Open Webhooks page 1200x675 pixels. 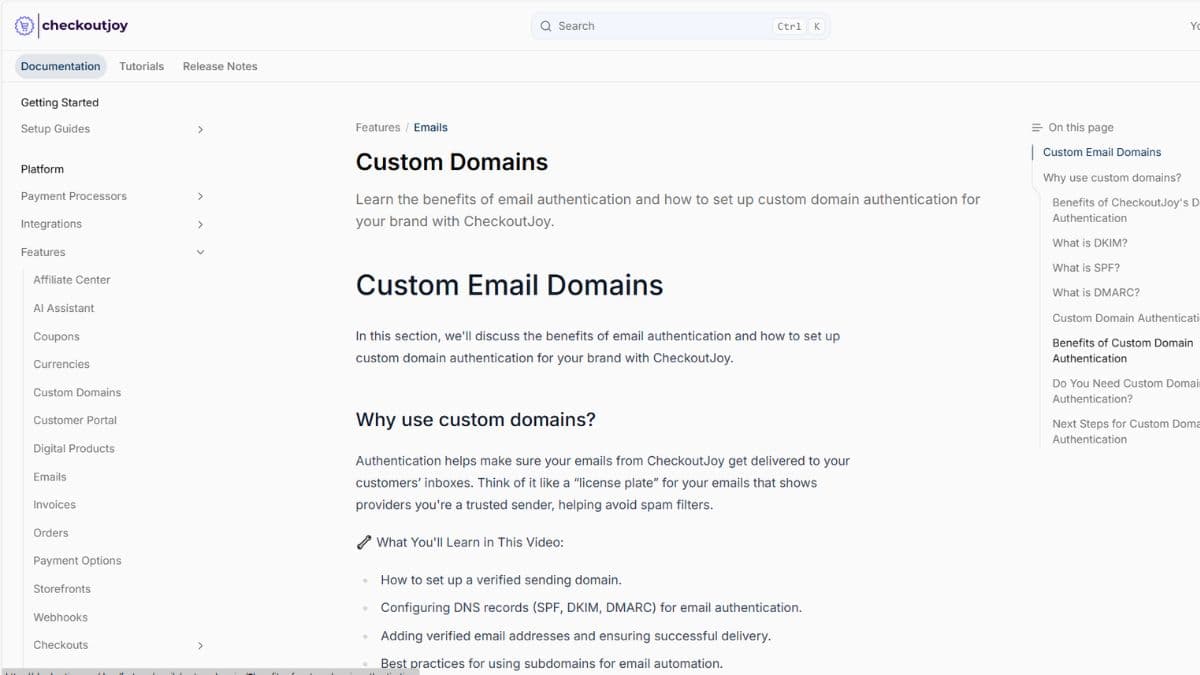click(x=60, y=617)
